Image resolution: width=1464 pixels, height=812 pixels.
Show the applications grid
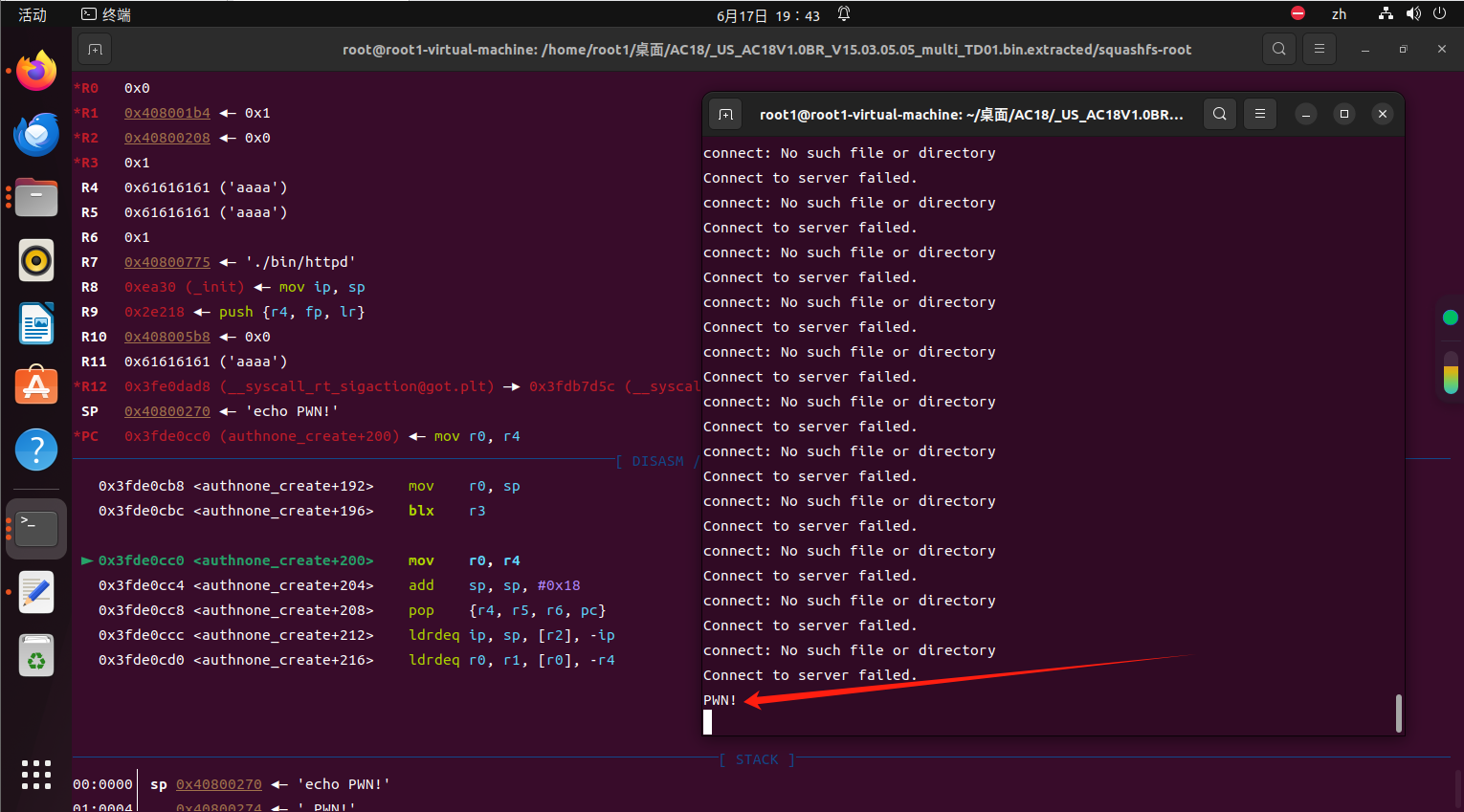(36, 775)
